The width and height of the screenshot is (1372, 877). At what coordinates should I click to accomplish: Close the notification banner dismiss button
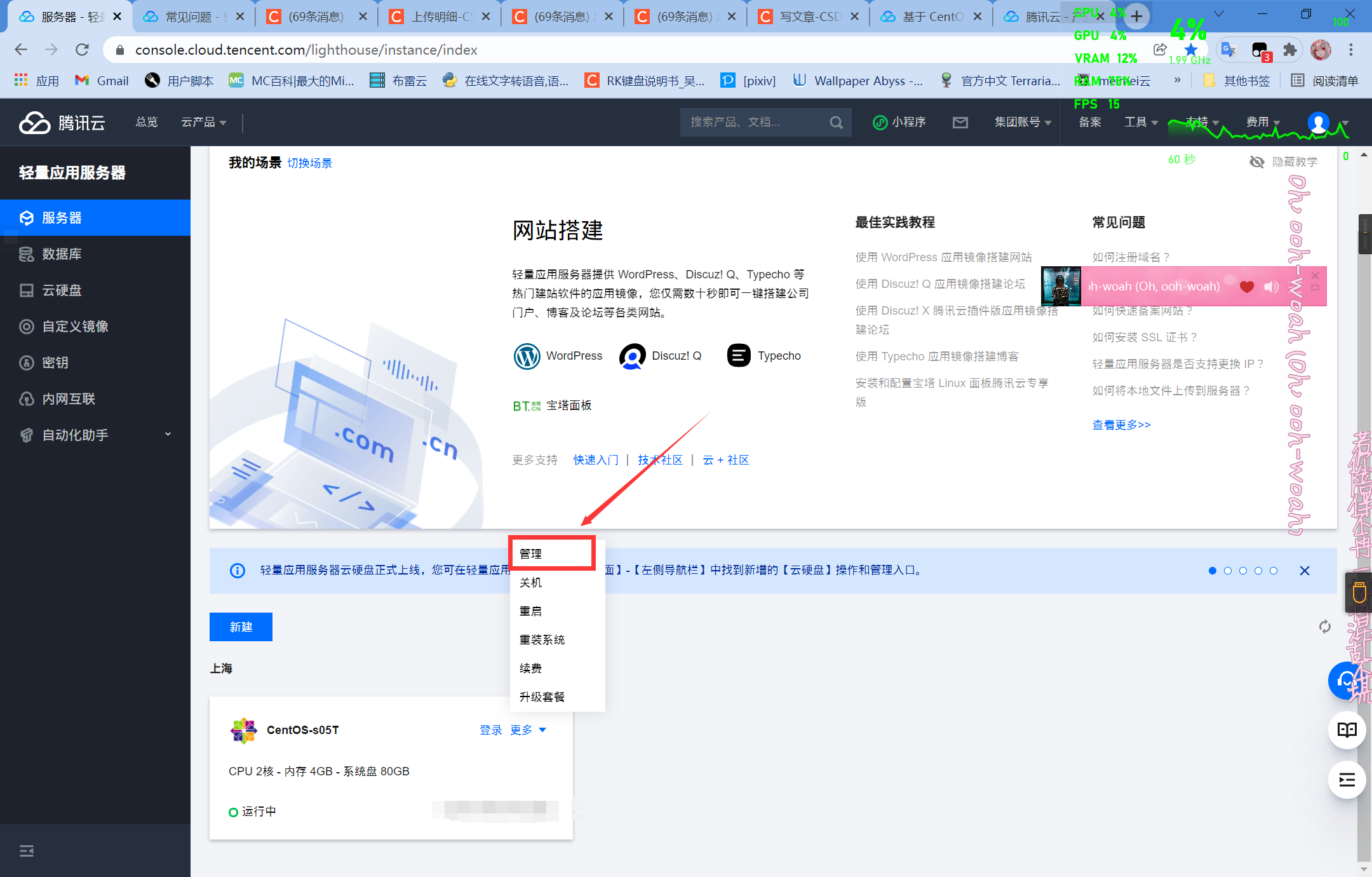pyautogui.click(x=1307, y=570)
